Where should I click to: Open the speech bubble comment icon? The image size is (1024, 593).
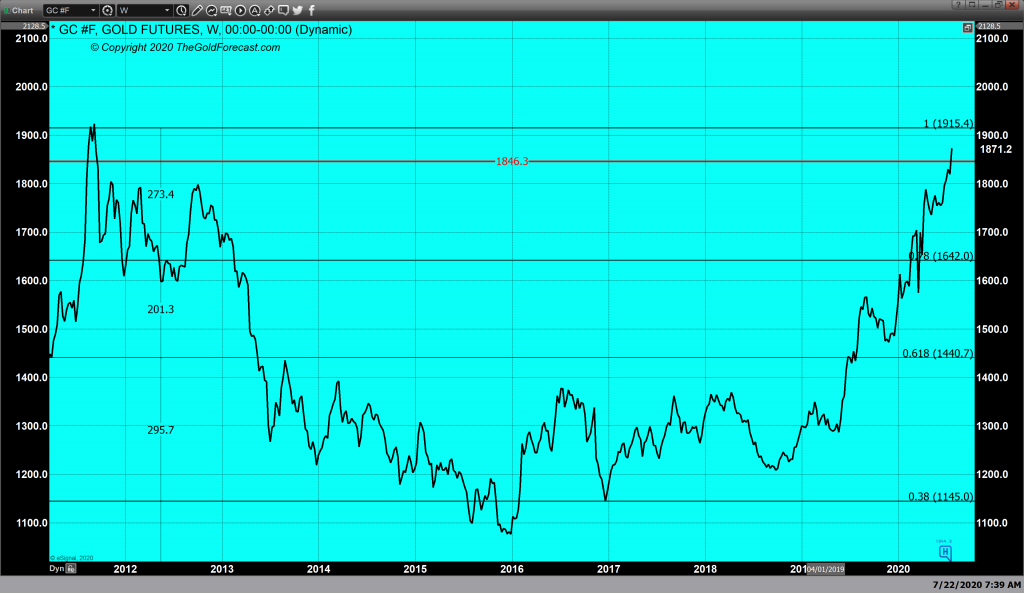coord(285,8)
